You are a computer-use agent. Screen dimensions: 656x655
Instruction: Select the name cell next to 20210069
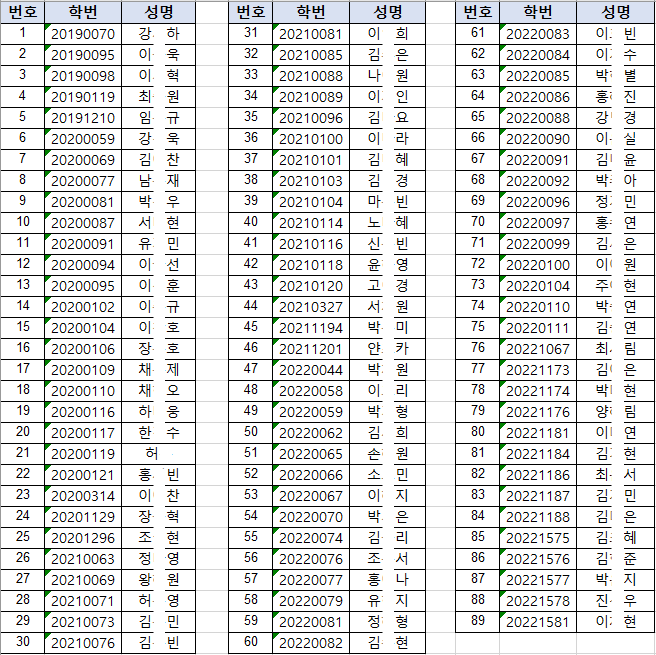[158, 580]
